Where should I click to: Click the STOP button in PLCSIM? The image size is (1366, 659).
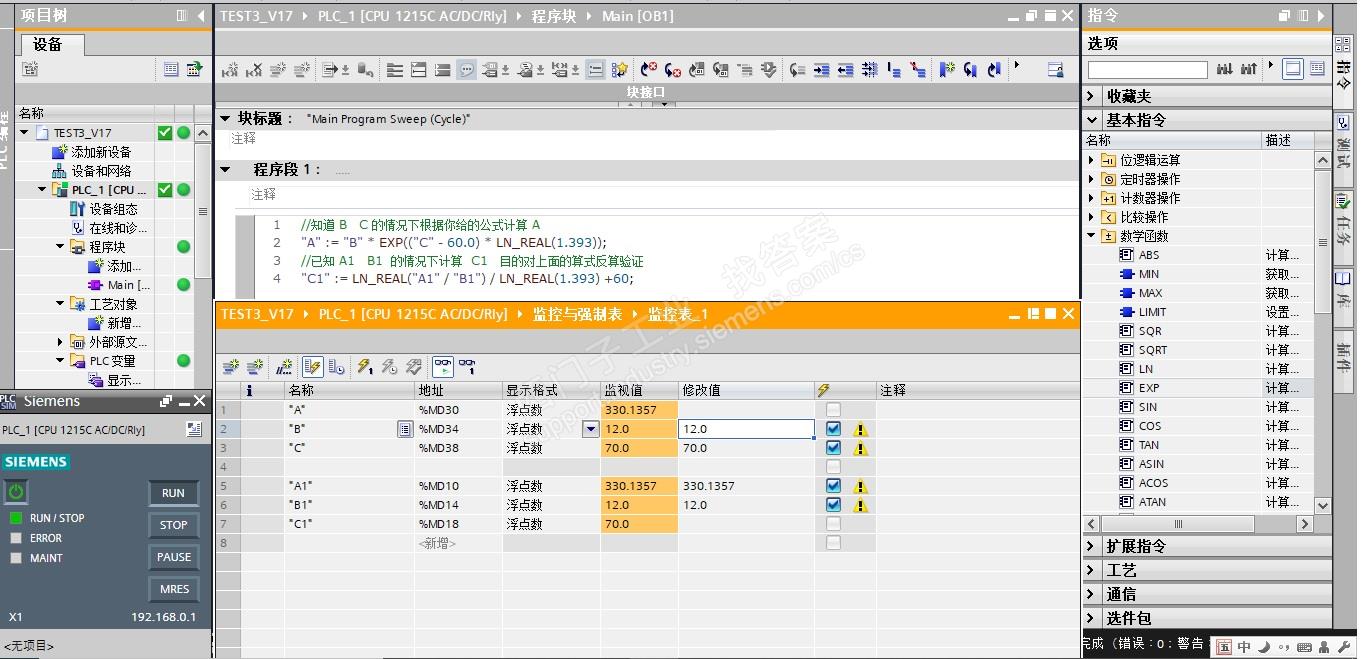click(x=173, y=525)
